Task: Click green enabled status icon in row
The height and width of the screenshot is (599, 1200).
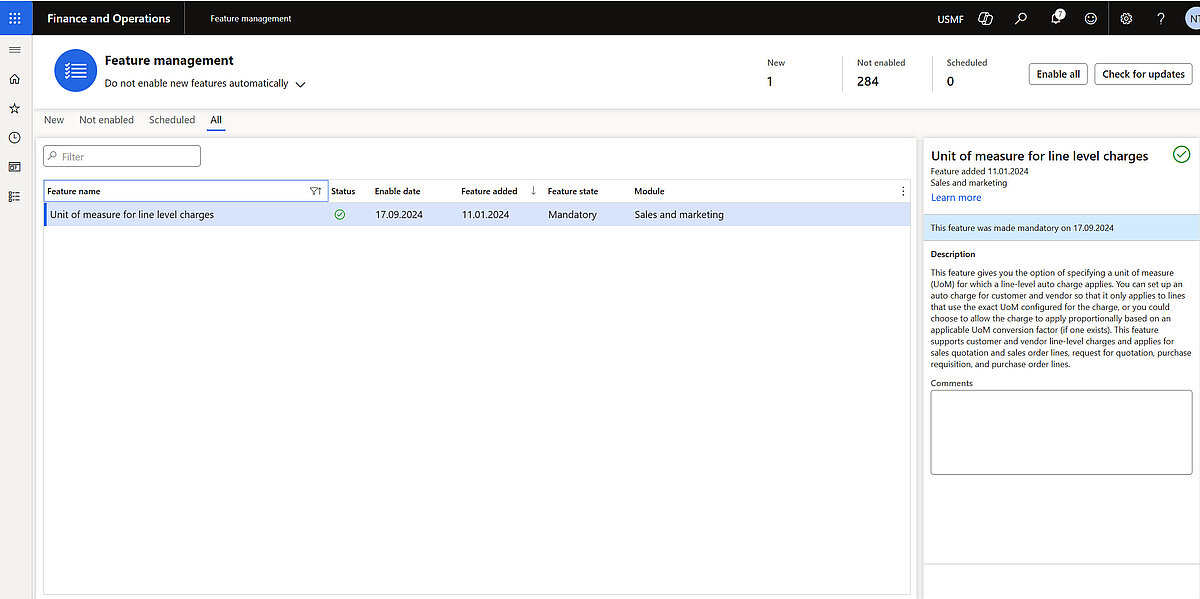Action: (x=340, y=214)
